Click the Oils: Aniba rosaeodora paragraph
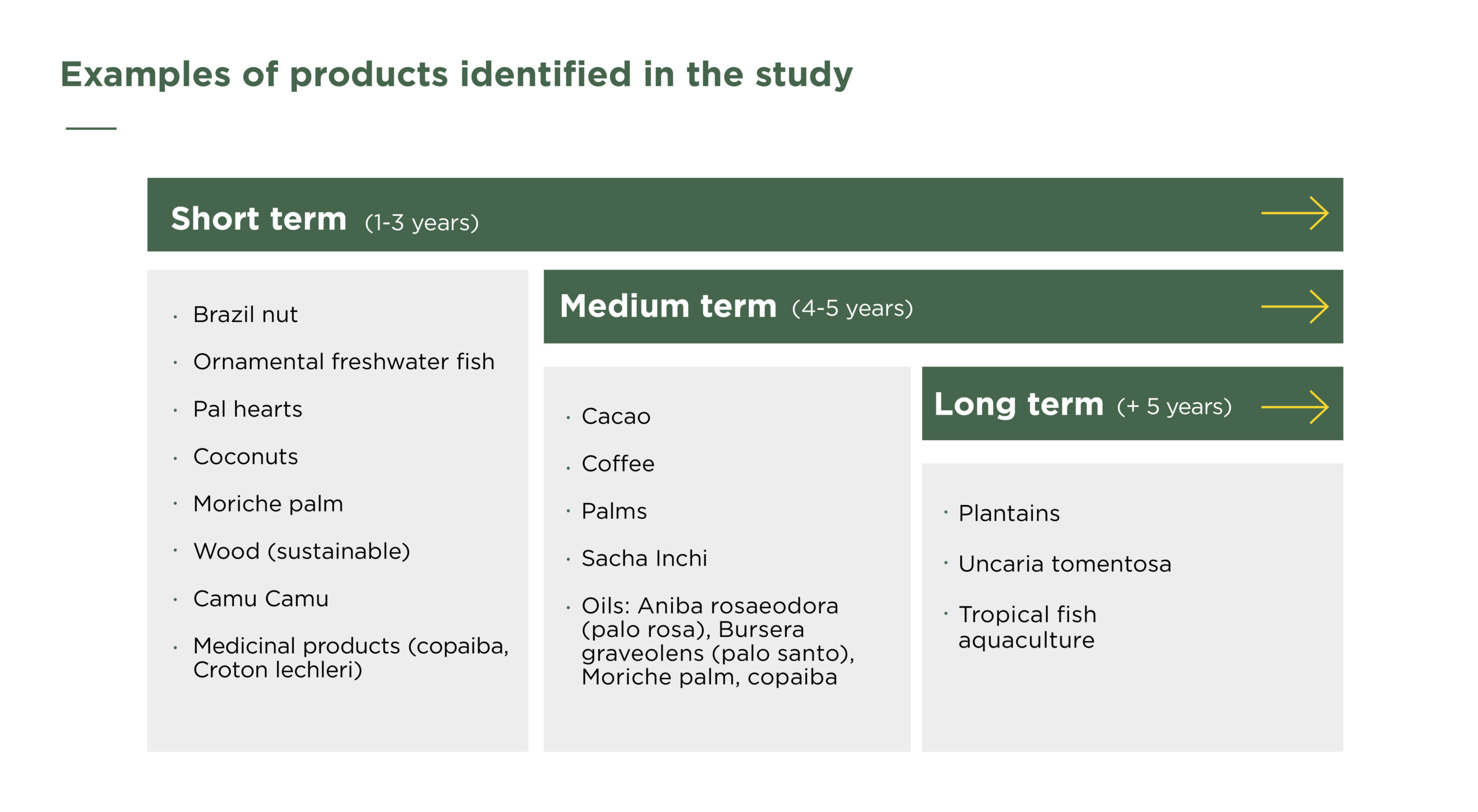Screen dimensions: 1478x812 (x=717, y=641)
